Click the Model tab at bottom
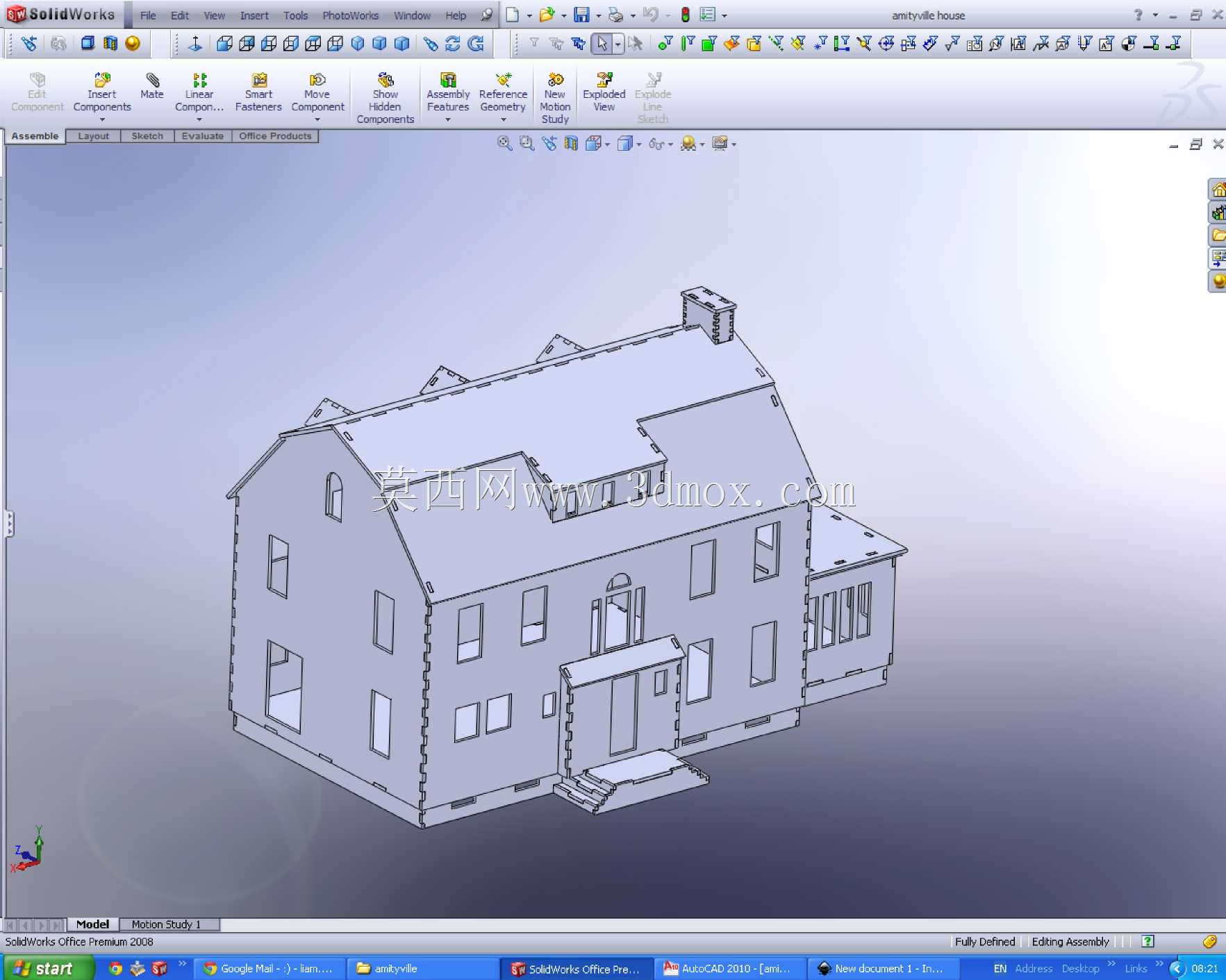This screenshot has height=980, width=1226. (x=92, y=924)
